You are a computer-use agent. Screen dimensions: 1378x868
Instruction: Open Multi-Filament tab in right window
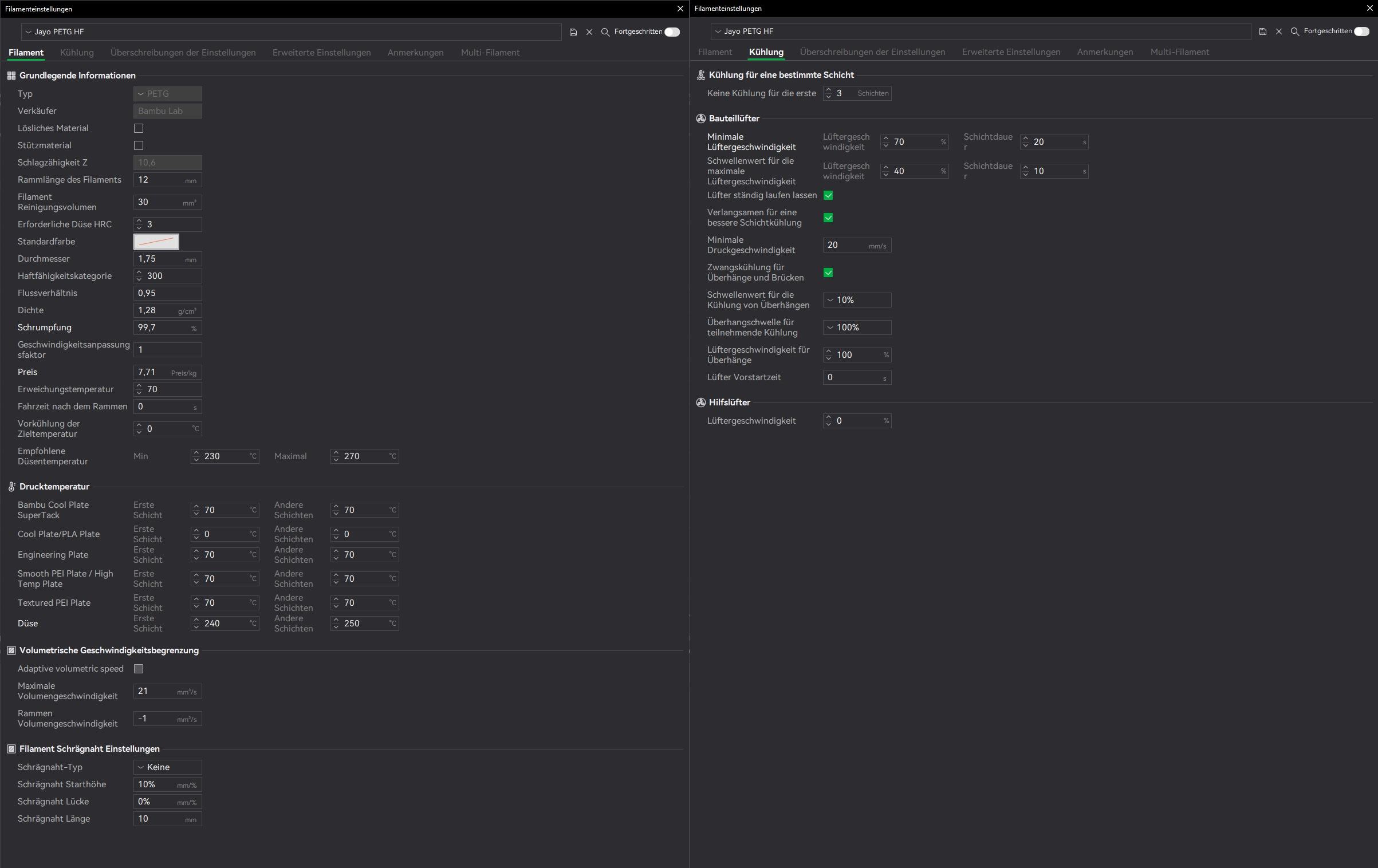(1179, 52)
